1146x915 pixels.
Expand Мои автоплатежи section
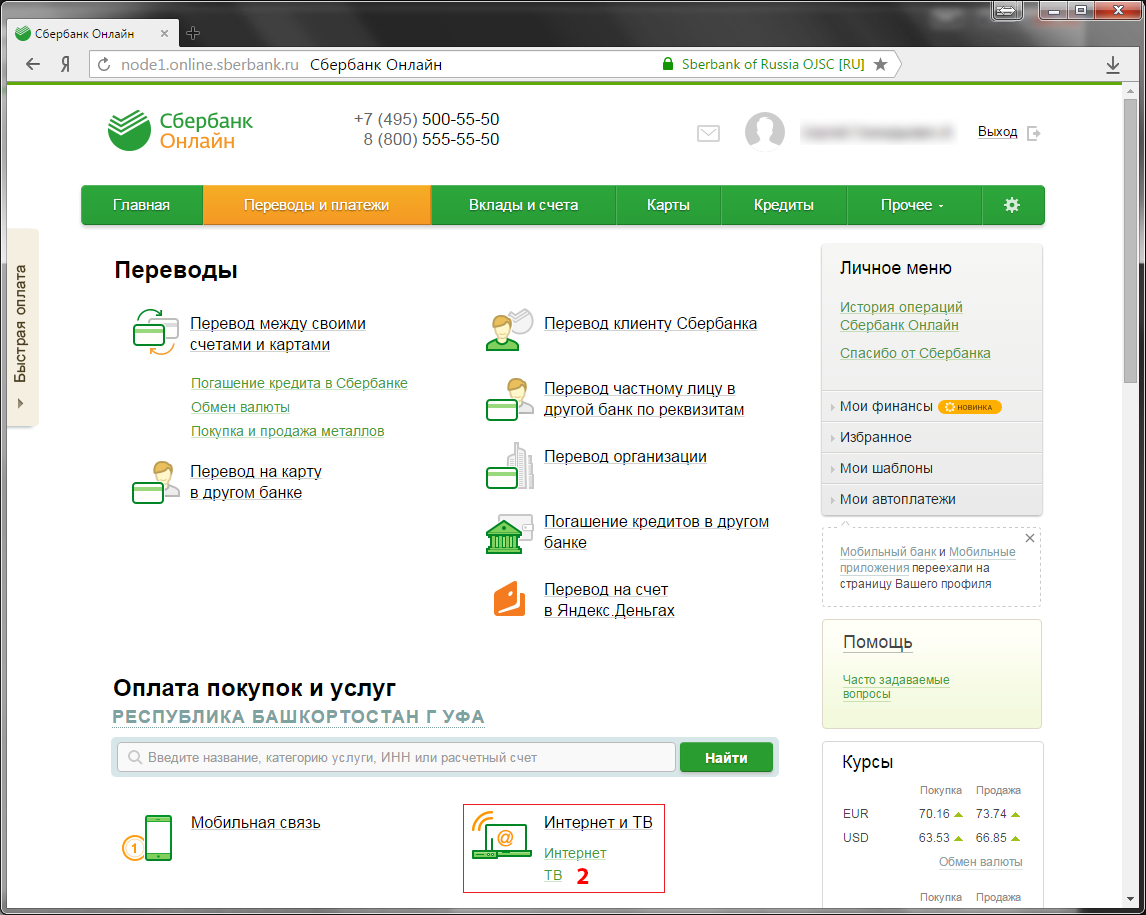pos(932,499)
